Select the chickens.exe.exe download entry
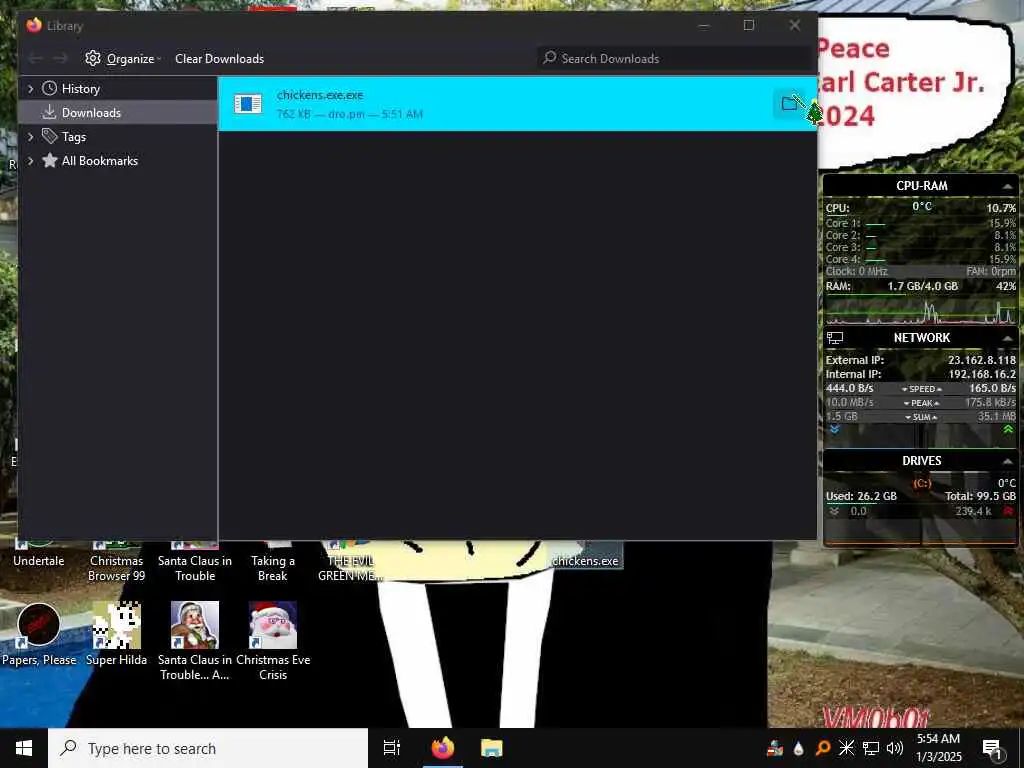 (x=517, y=104)
